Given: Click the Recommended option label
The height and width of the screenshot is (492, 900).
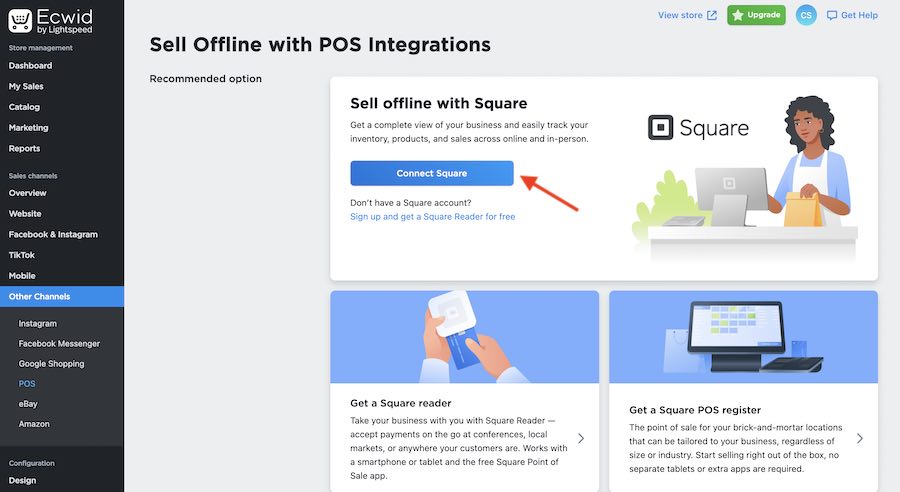Looking at the screenshot, I should pos(205,79).
